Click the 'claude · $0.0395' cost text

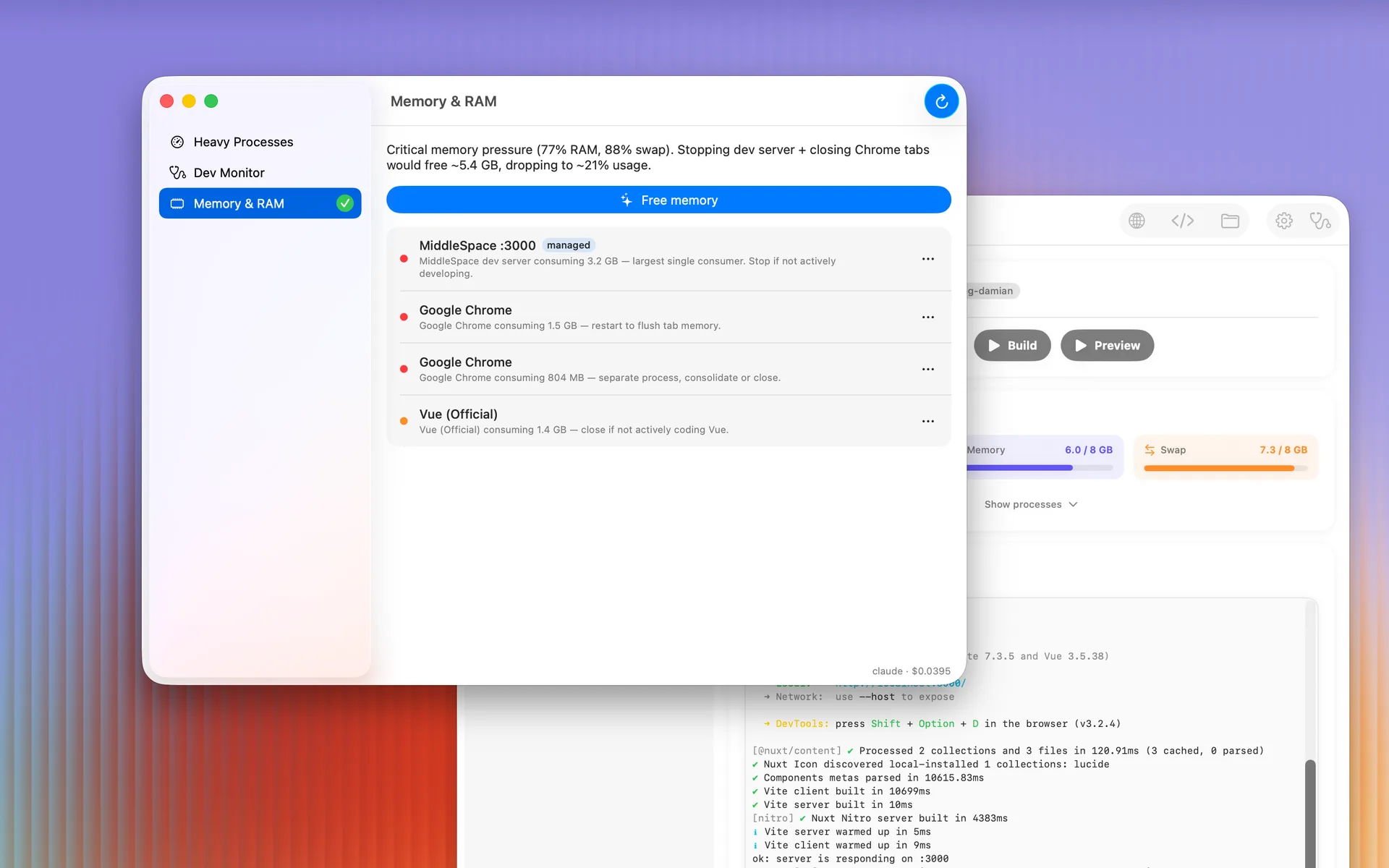tap(911, 671)
